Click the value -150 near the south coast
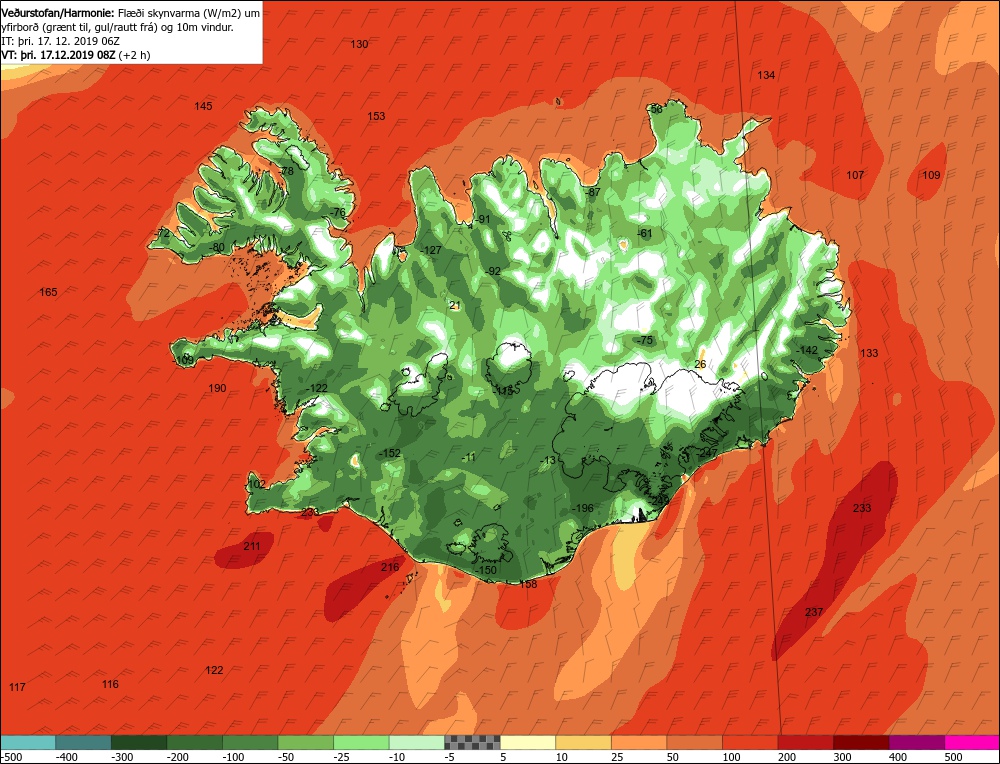 click(485, 570)
